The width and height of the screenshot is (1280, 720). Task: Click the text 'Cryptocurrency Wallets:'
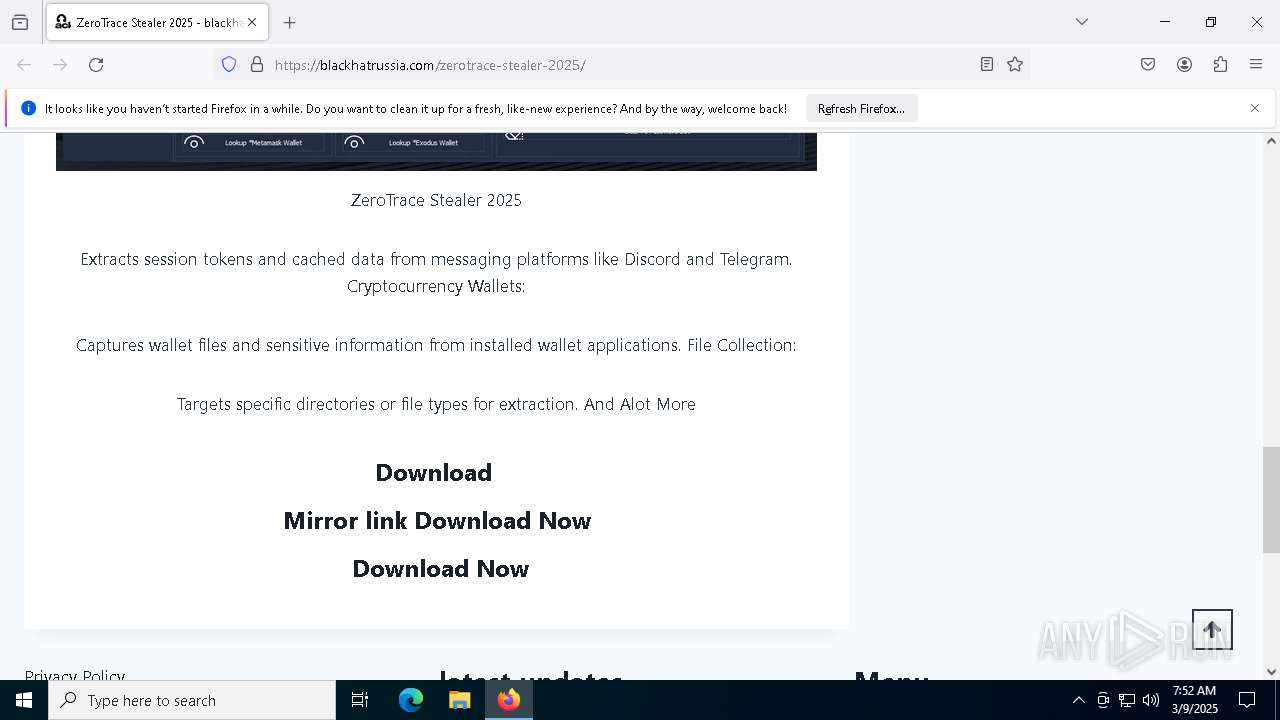click(436, 286)
